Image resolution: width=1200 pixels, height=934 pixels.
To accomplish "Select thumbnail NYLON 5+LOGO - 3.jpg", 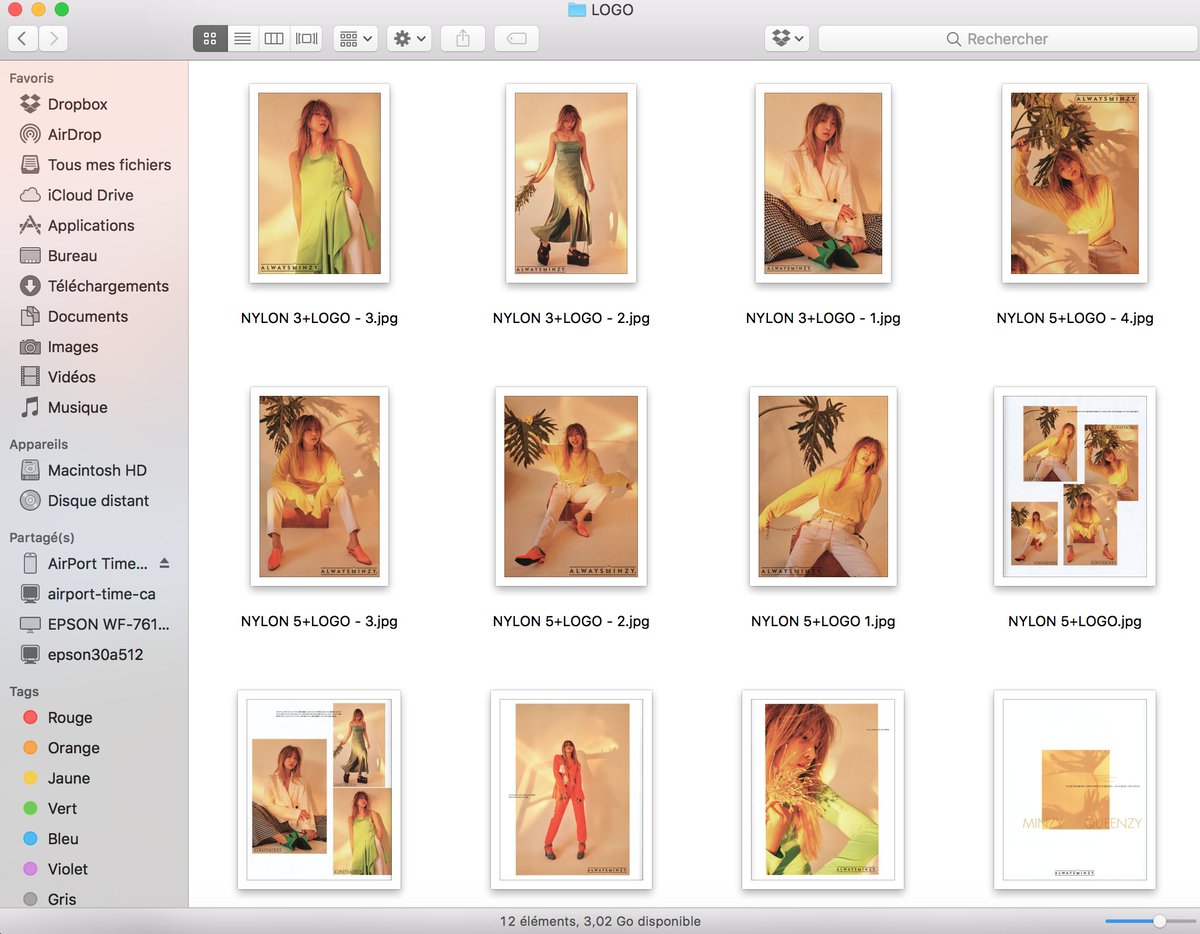I will pyautogui.click(x=319, y=486).
